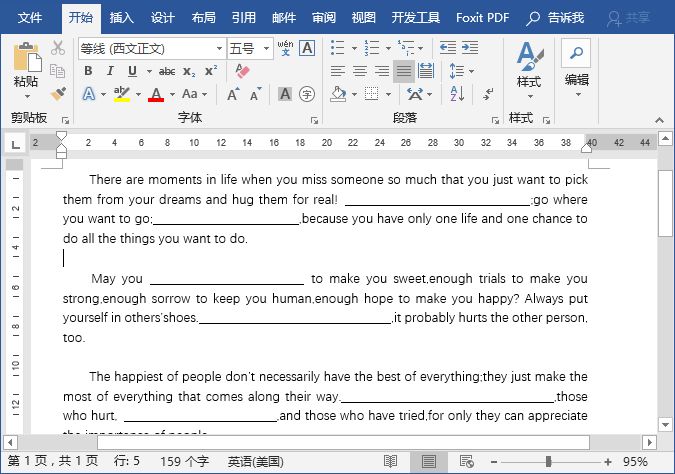Open the 插入 (Insert) tab
The height and width of the screenshot is (474, 675).
pyautogui.click(x=121, y=17)
